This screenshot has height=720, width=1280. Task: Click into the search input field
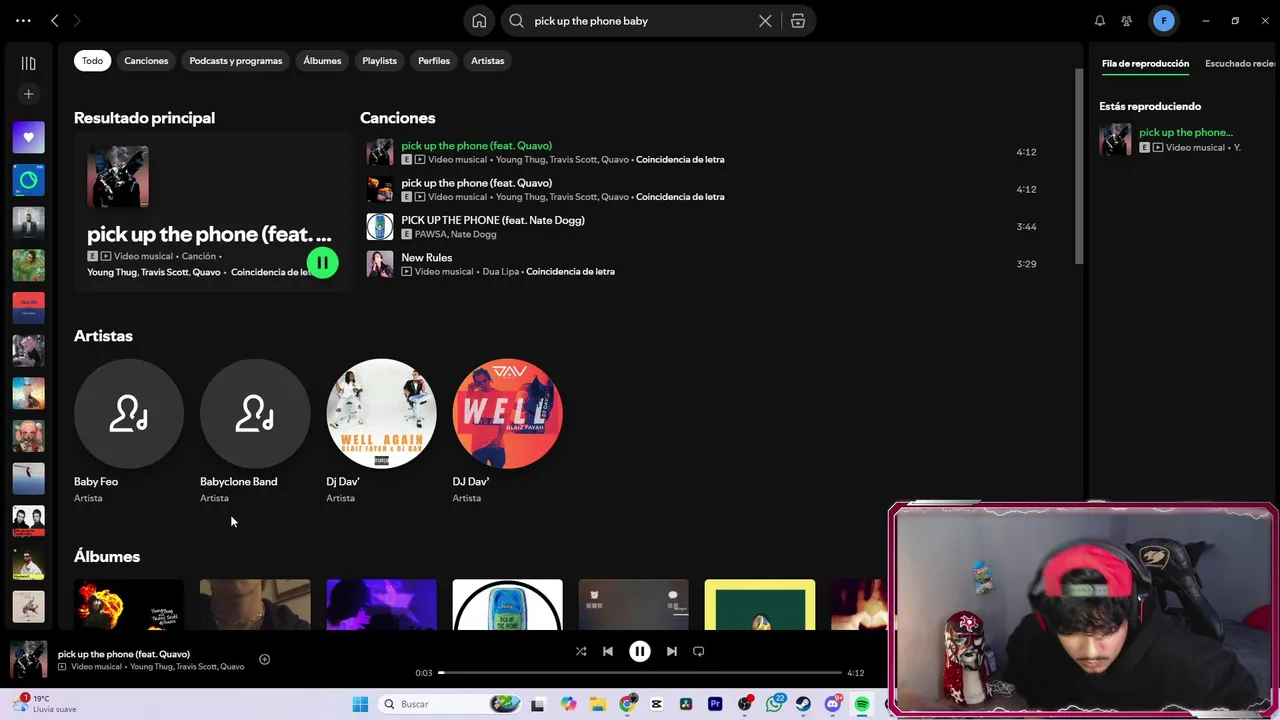point(640,21)
